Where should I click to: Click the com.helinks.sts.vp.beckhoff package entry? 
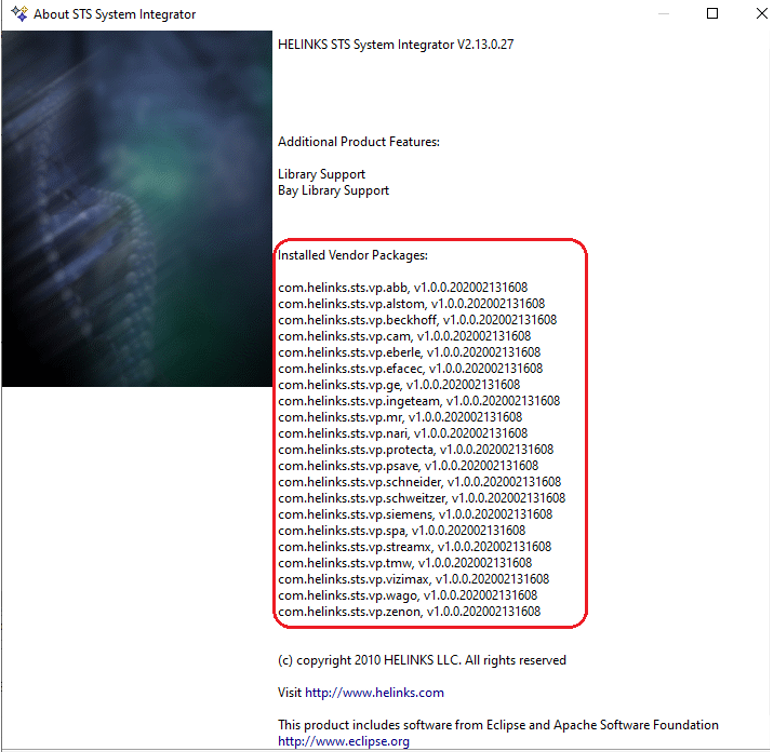pos(417,320)
